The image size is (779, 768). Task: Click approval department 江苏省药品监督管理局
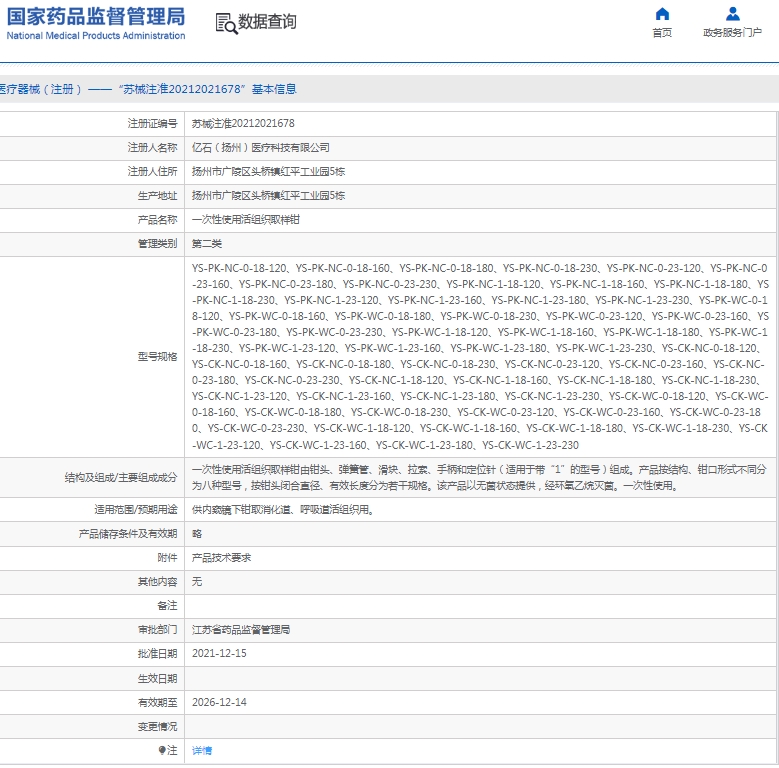[x=241, y=629]
